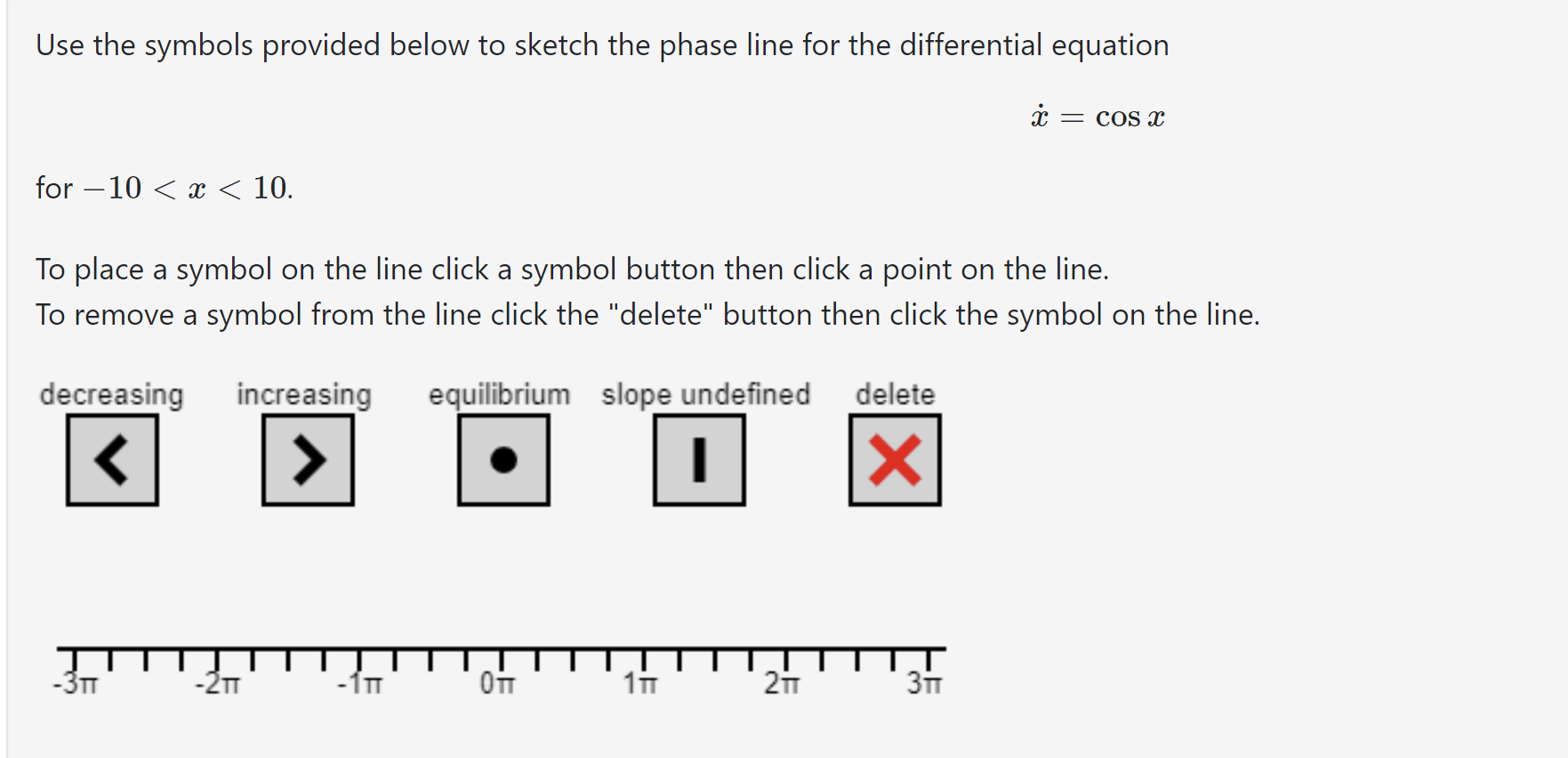Image resolution: width=1568 pixels, height=758 pixels.
Task: Click the 2π label below the line
Action: tap(784, 683)
